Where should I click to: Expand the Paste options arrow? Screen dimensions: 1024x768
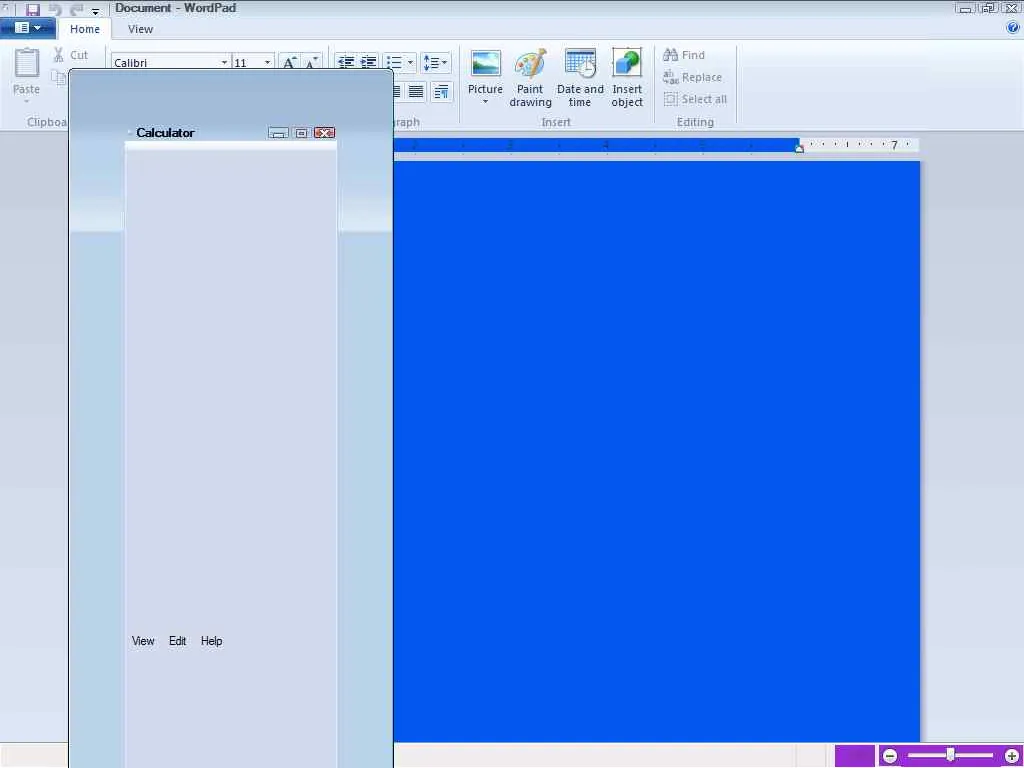coord(27,101)
